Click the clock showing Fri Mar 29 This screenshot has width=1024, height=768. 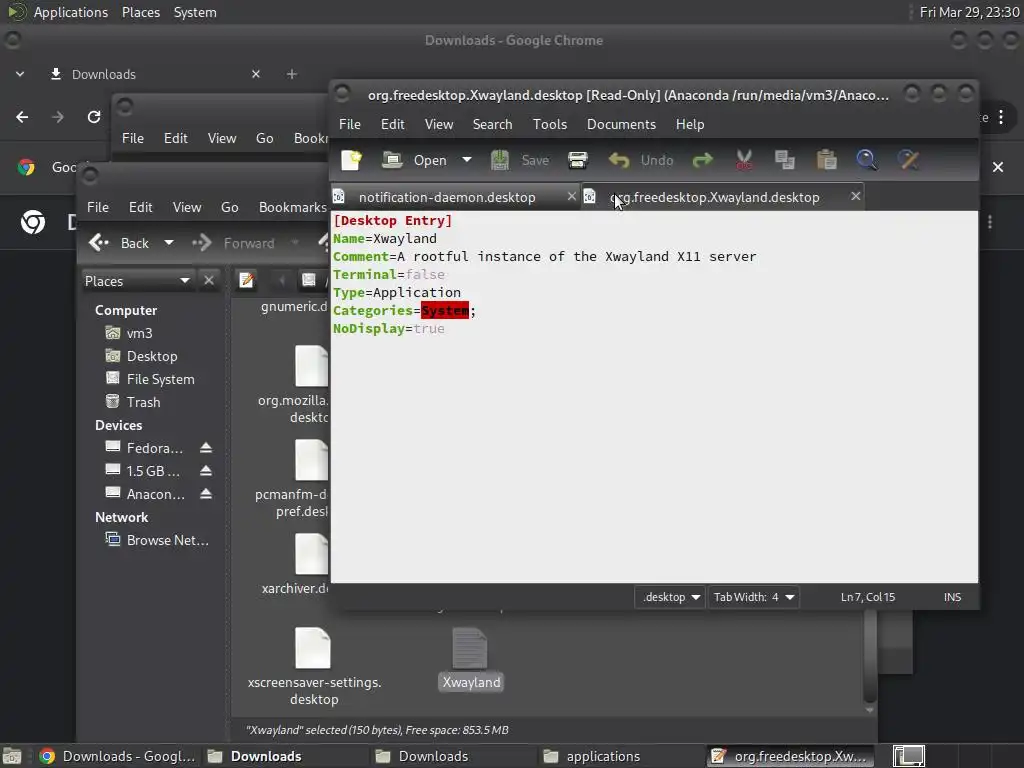tap(969, 12)
